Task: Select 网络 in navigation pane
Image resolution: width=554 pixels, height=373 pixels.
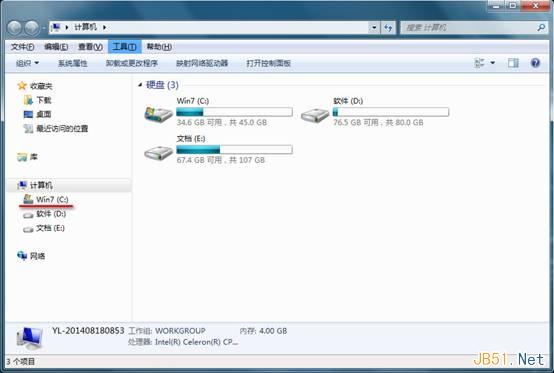Action: (37, 256)
